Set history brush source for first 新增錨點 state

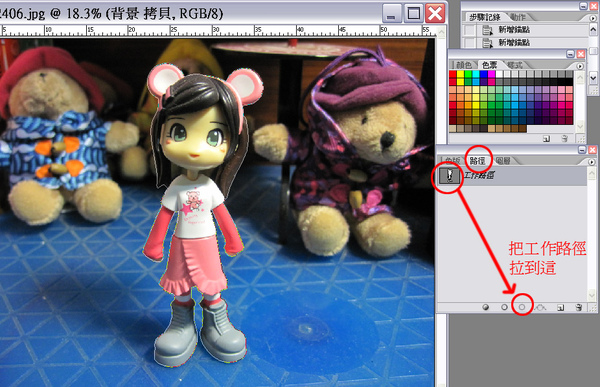[x=470, y=30]
